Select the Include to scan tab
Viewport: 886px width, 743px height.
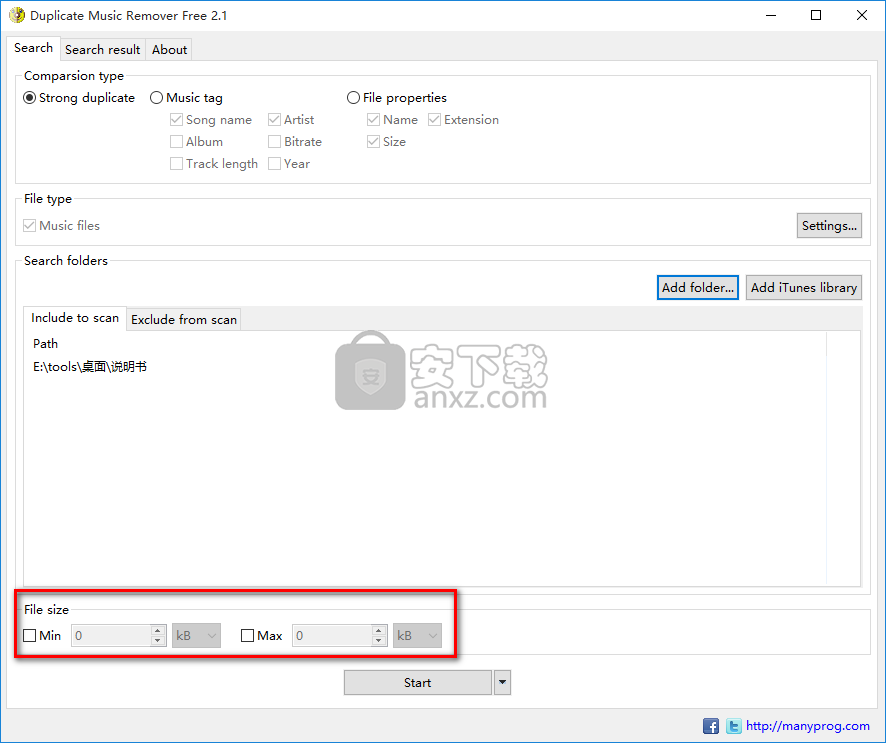point(75,318)
